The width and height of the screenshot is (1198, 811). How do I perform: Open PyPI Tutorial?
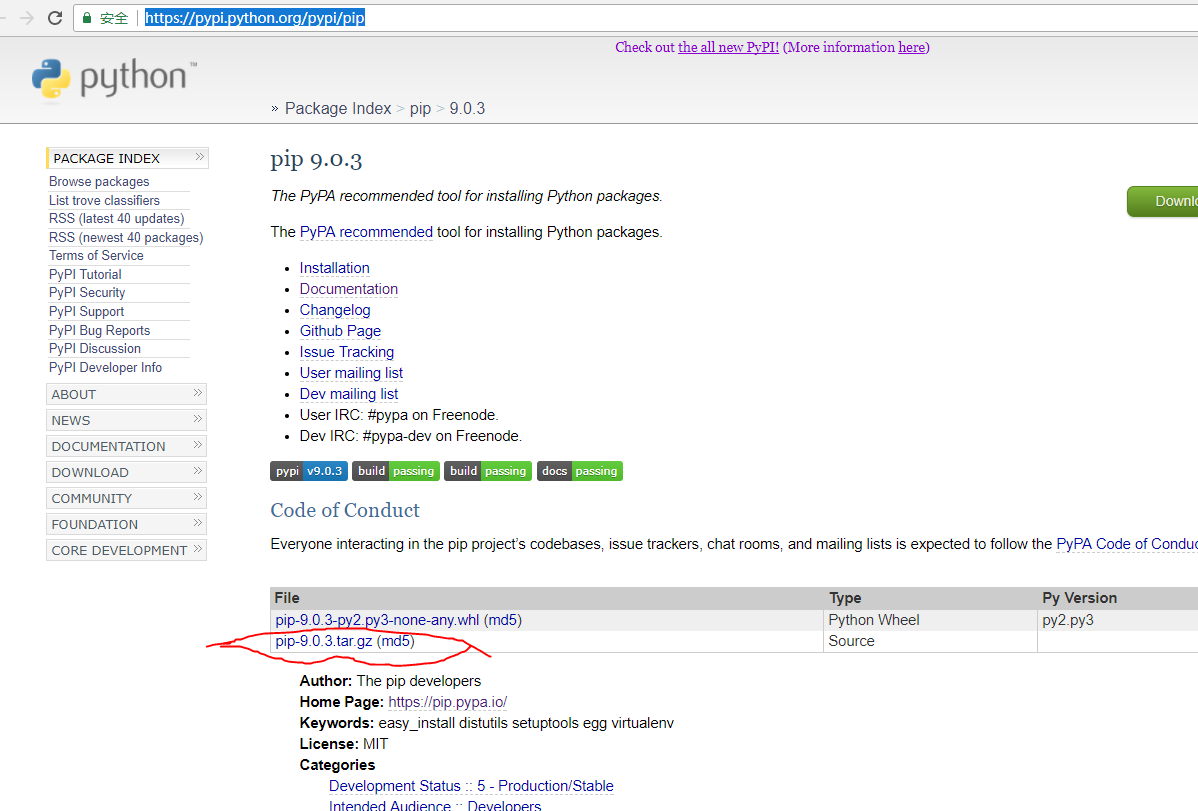pyautogui.click(x=86, y=274)
